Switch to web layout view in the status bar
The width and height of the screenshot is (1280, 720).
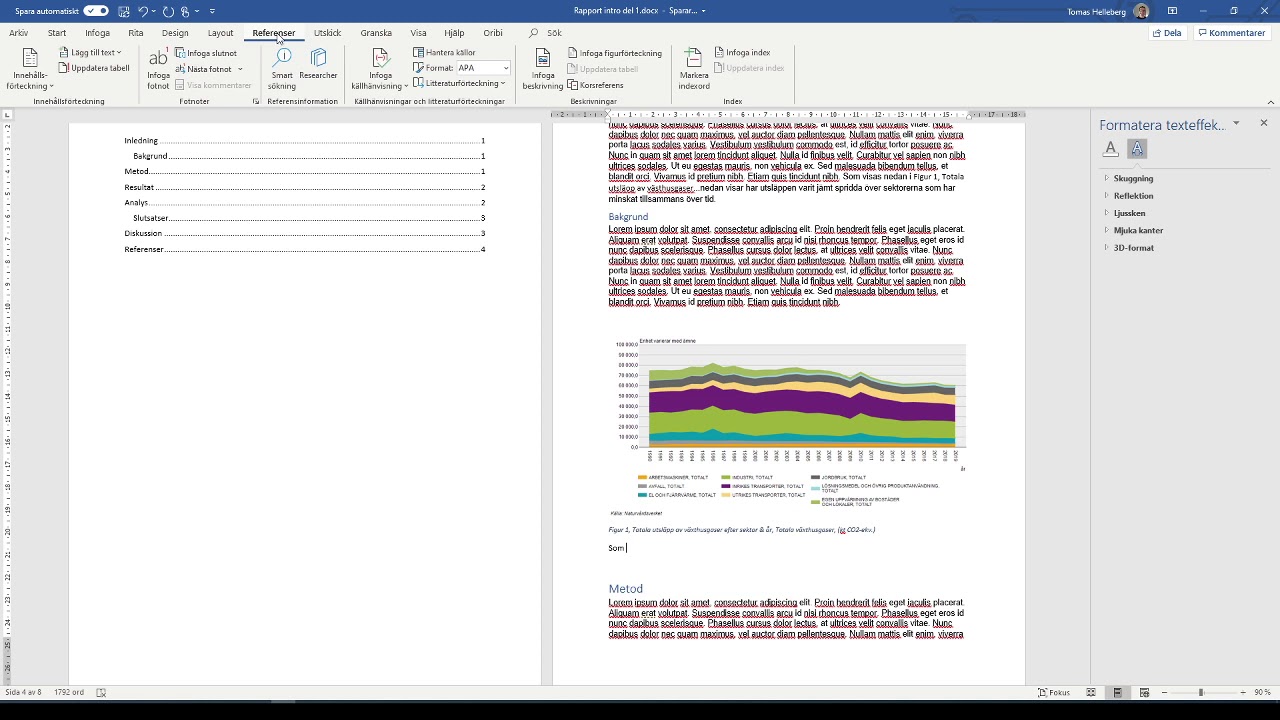[1144, 692]
